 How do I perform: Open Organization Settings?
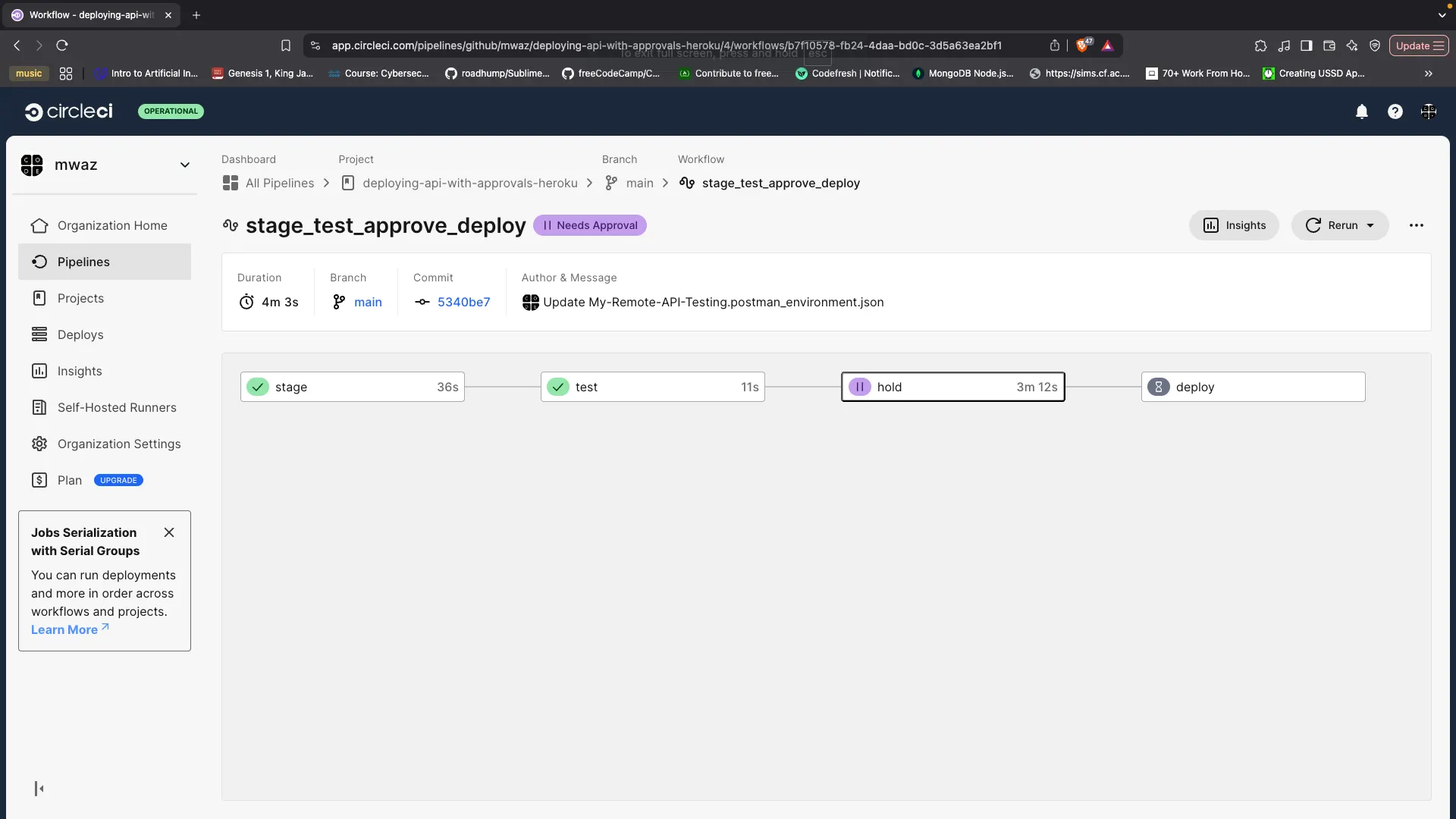(x=105, y=444)
